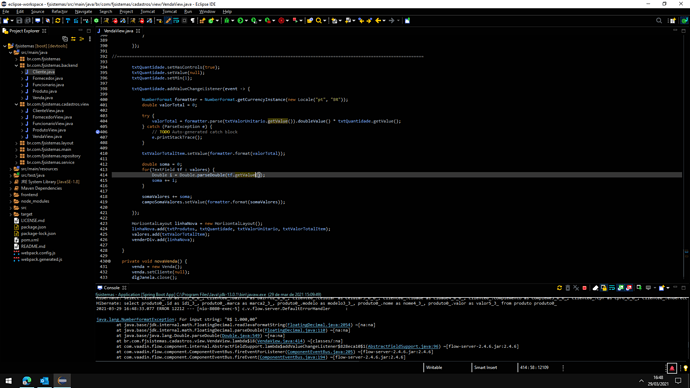Toggle show console on standard error
The image size is (690, 388).
(x=629, y=288)
